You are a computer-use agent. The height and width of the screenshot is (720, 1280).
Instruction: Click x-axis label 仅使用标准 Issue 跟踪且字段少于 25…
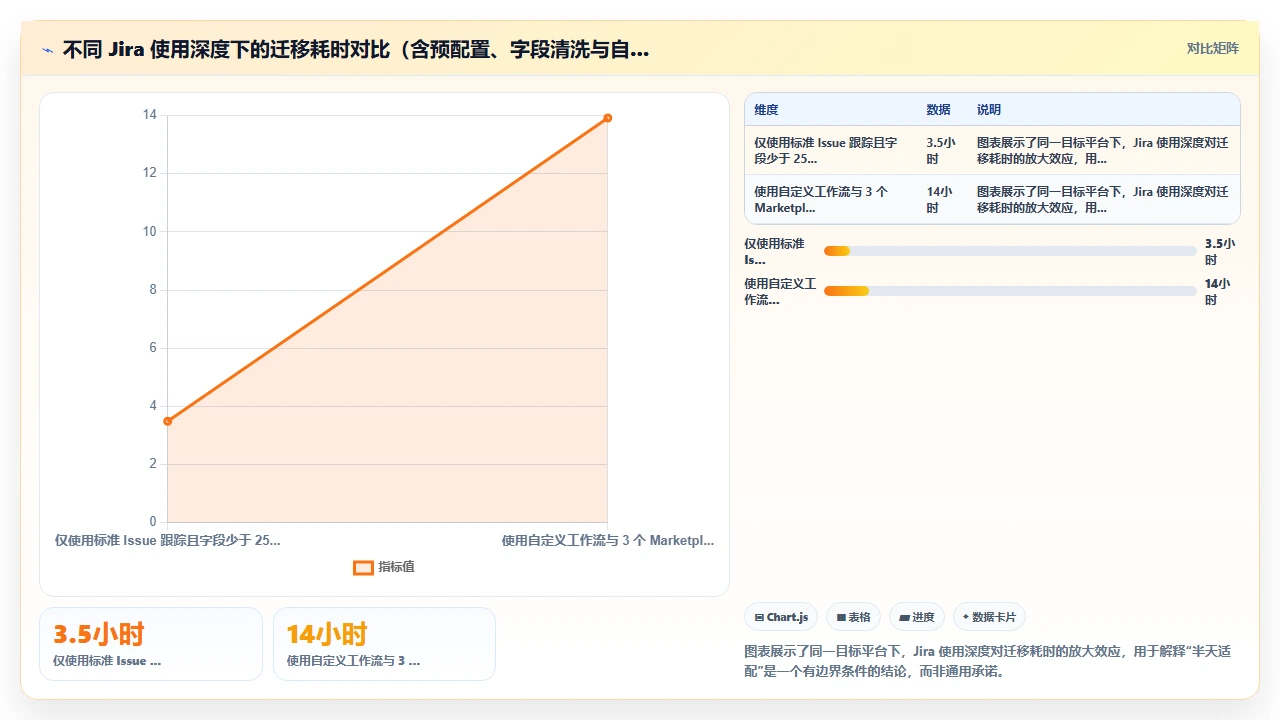(x=168, y=540)
